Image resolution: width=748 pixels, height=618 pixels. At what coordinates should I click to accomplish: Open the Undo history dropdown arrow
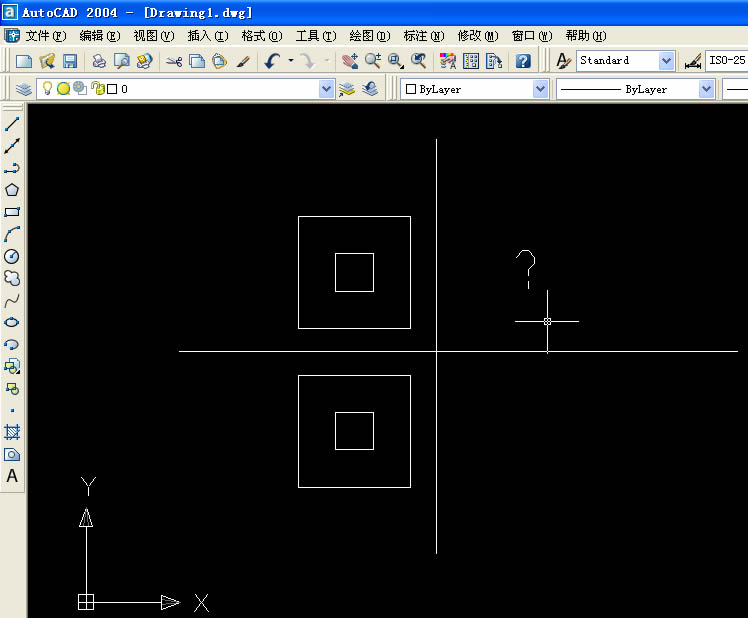coord(291,61)
